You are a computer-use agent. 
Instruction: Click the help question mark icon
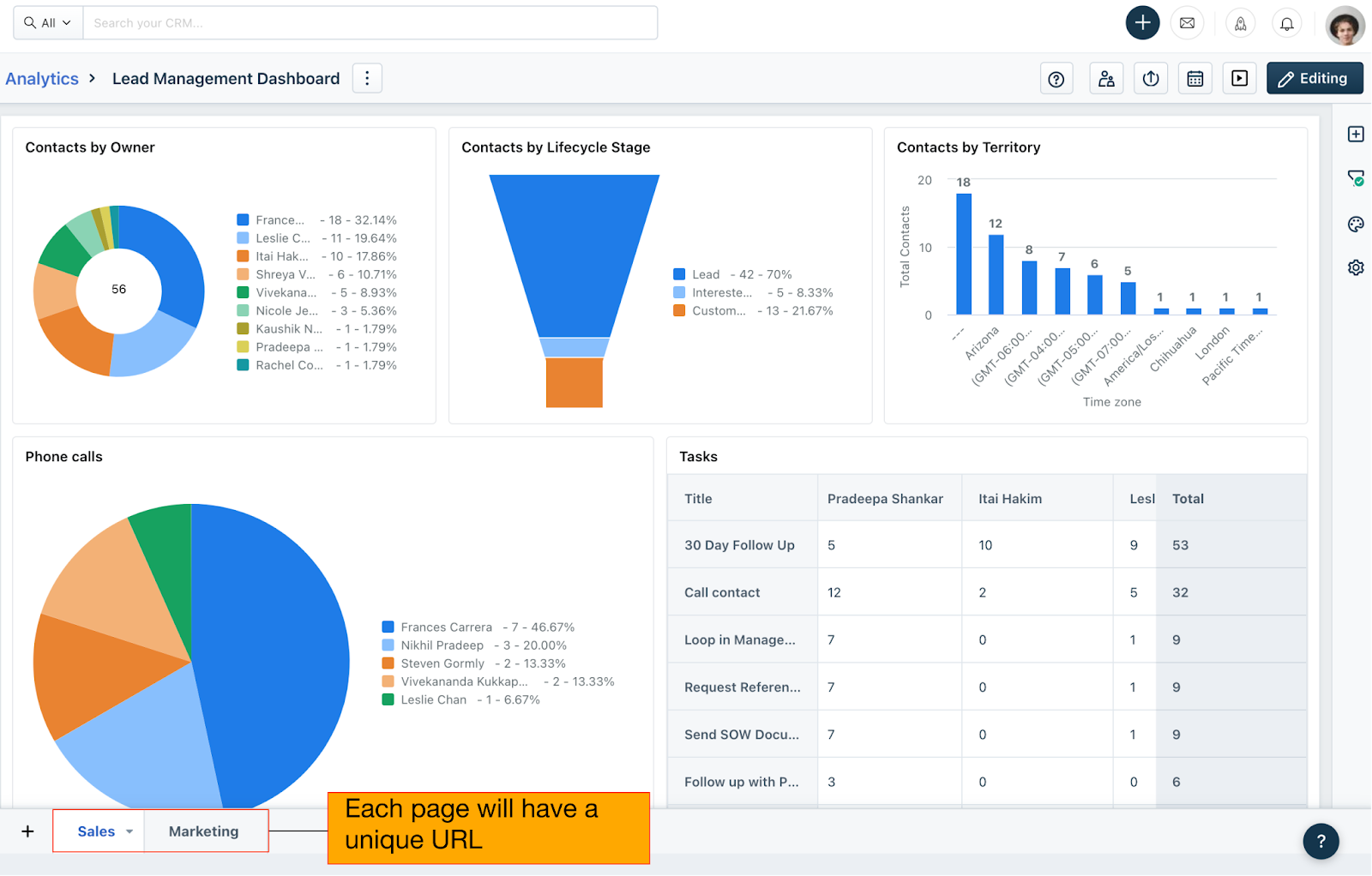(x=1056, y=78)
